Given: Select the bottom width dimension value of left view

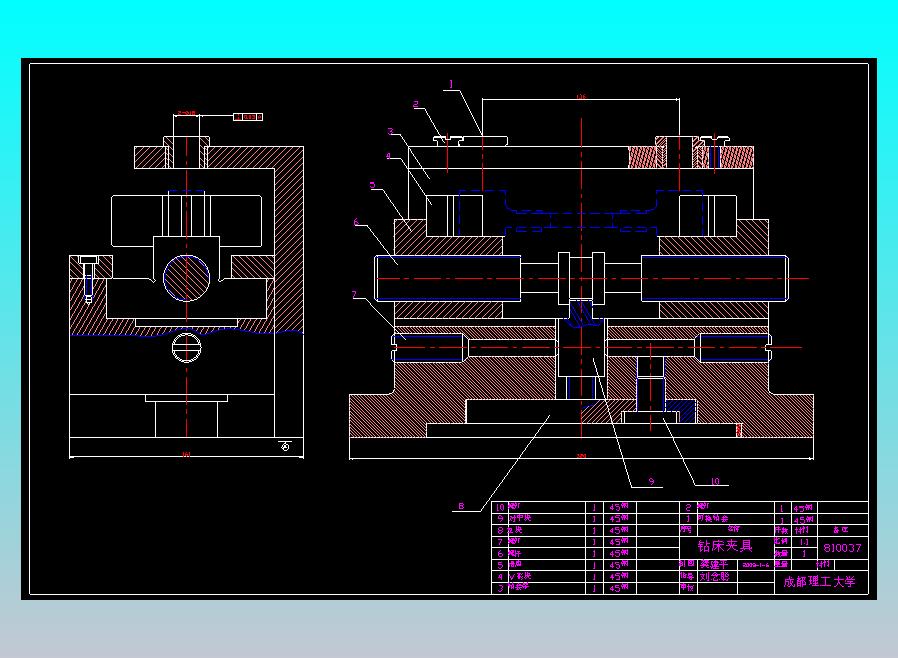Looking at the screenshot, I should 186,455.
